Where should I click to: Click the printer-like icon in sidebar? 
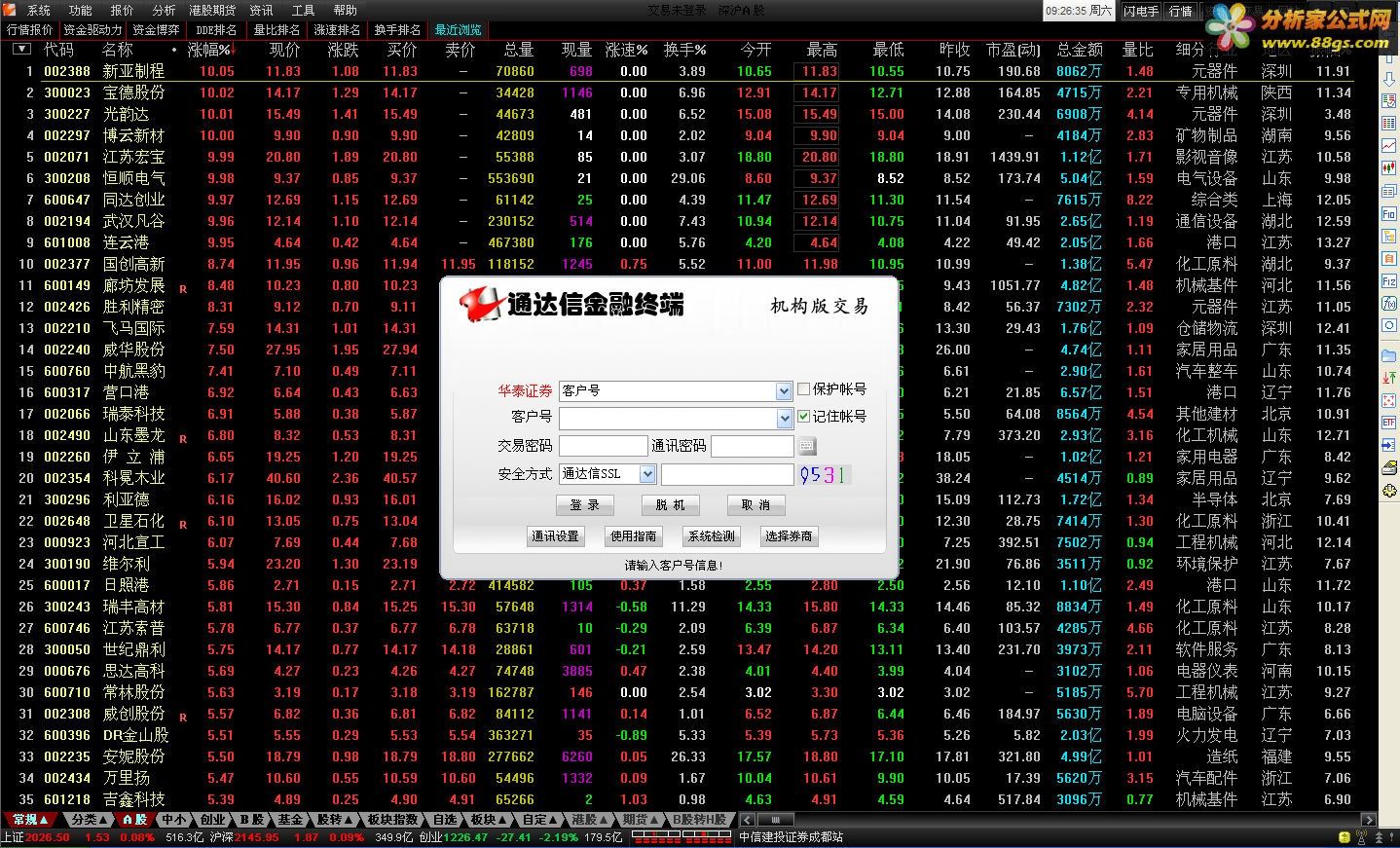coord(1389,468)
